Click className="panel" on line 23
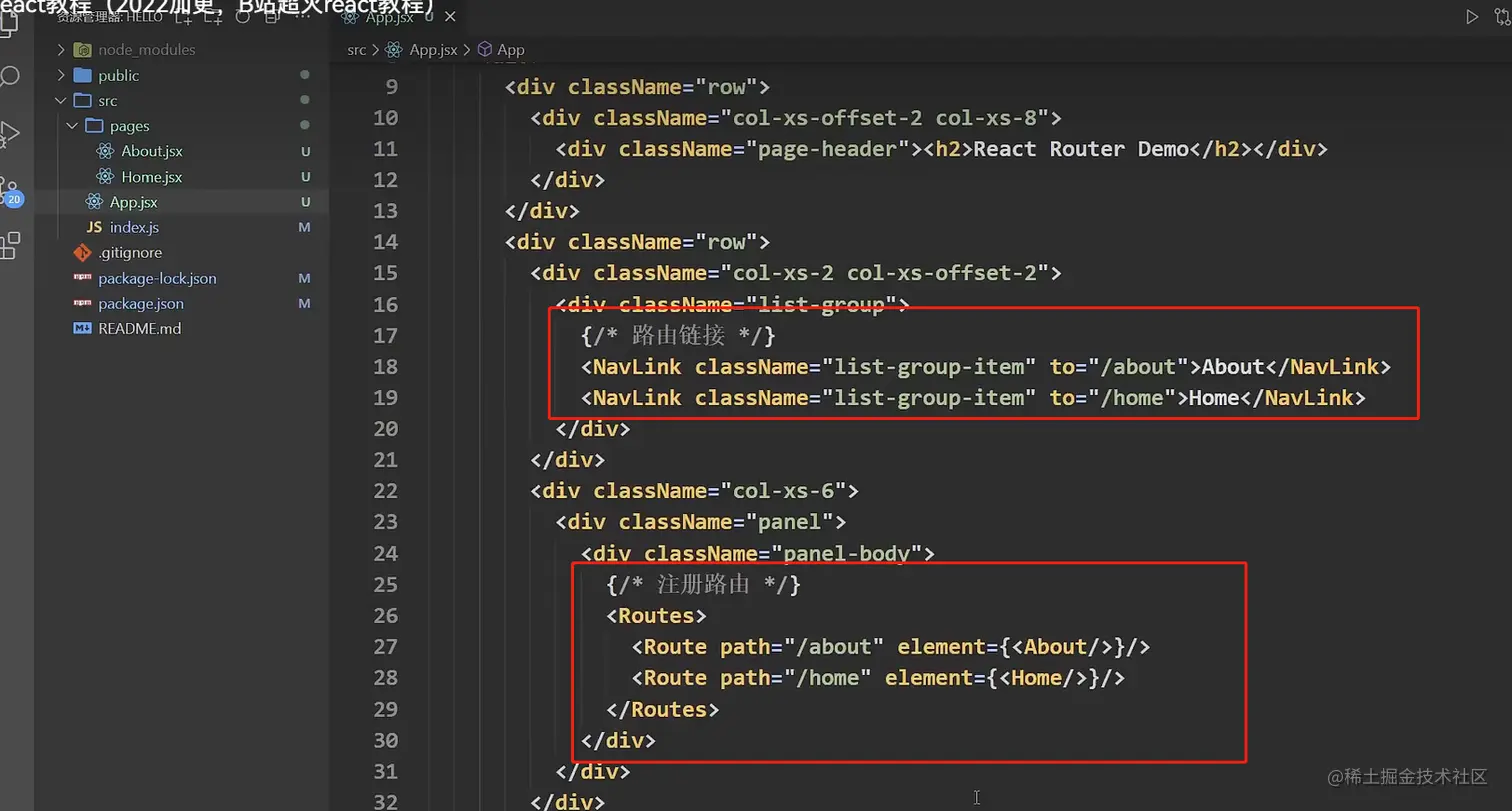Image resolution: width=1512 pixels, height=811 pixels. tap(726, 522)
